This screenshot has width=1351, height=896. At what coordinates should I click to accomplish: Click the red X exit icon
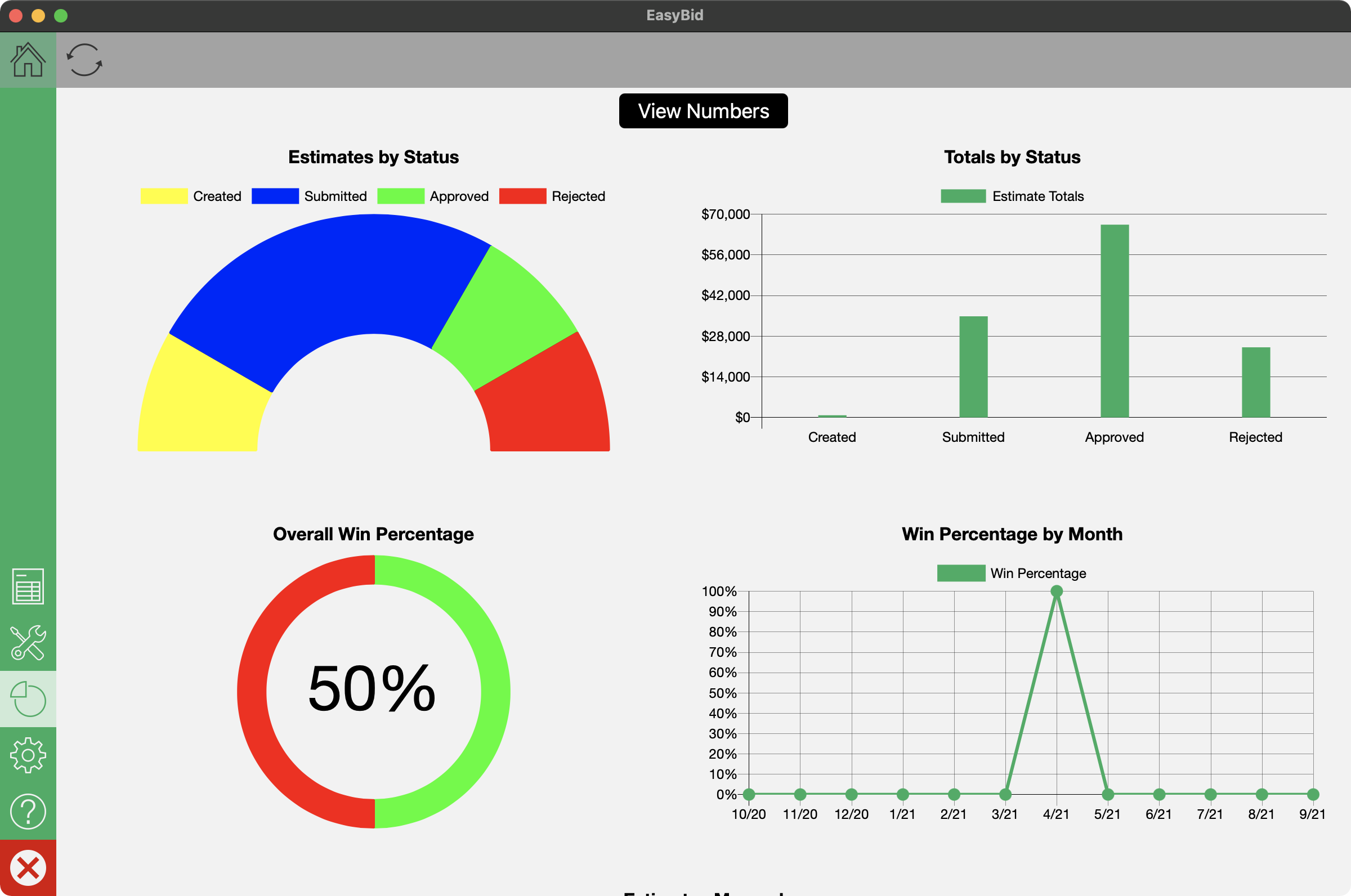coord(28,867)
